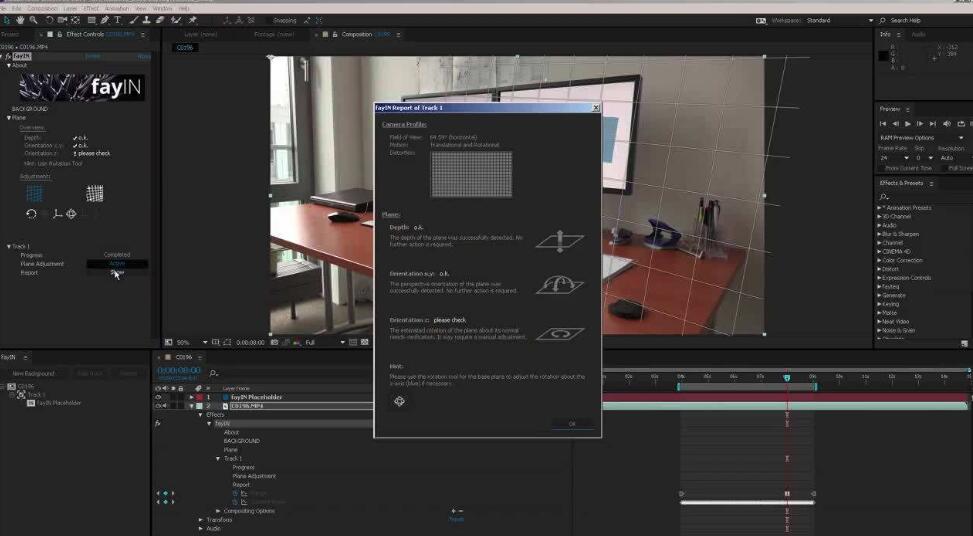The height and width of the screenshot is (536, 973).
Task: Open the Layer menu
Action: pyautogui.click(x=70, y=9)
